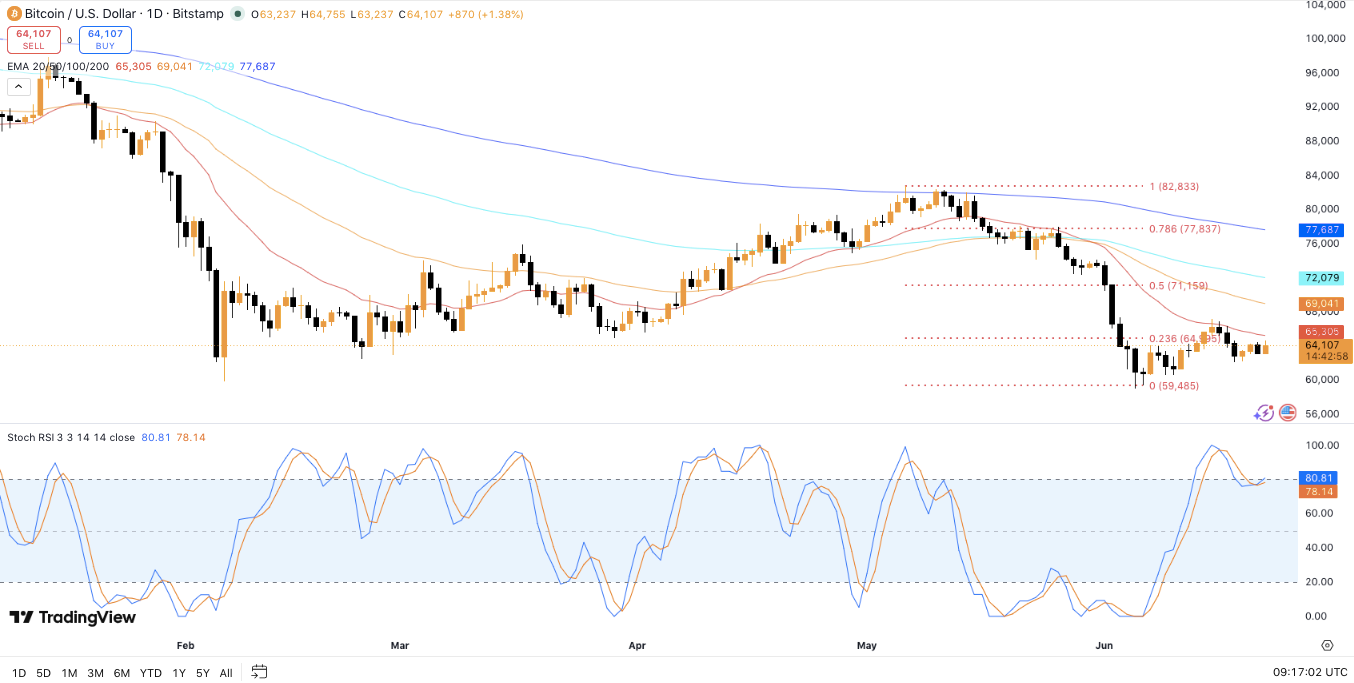The image size is (1354, 683).
Task: Click the TradingView logo
Action: pyautogui.click(x=72, y=617)
